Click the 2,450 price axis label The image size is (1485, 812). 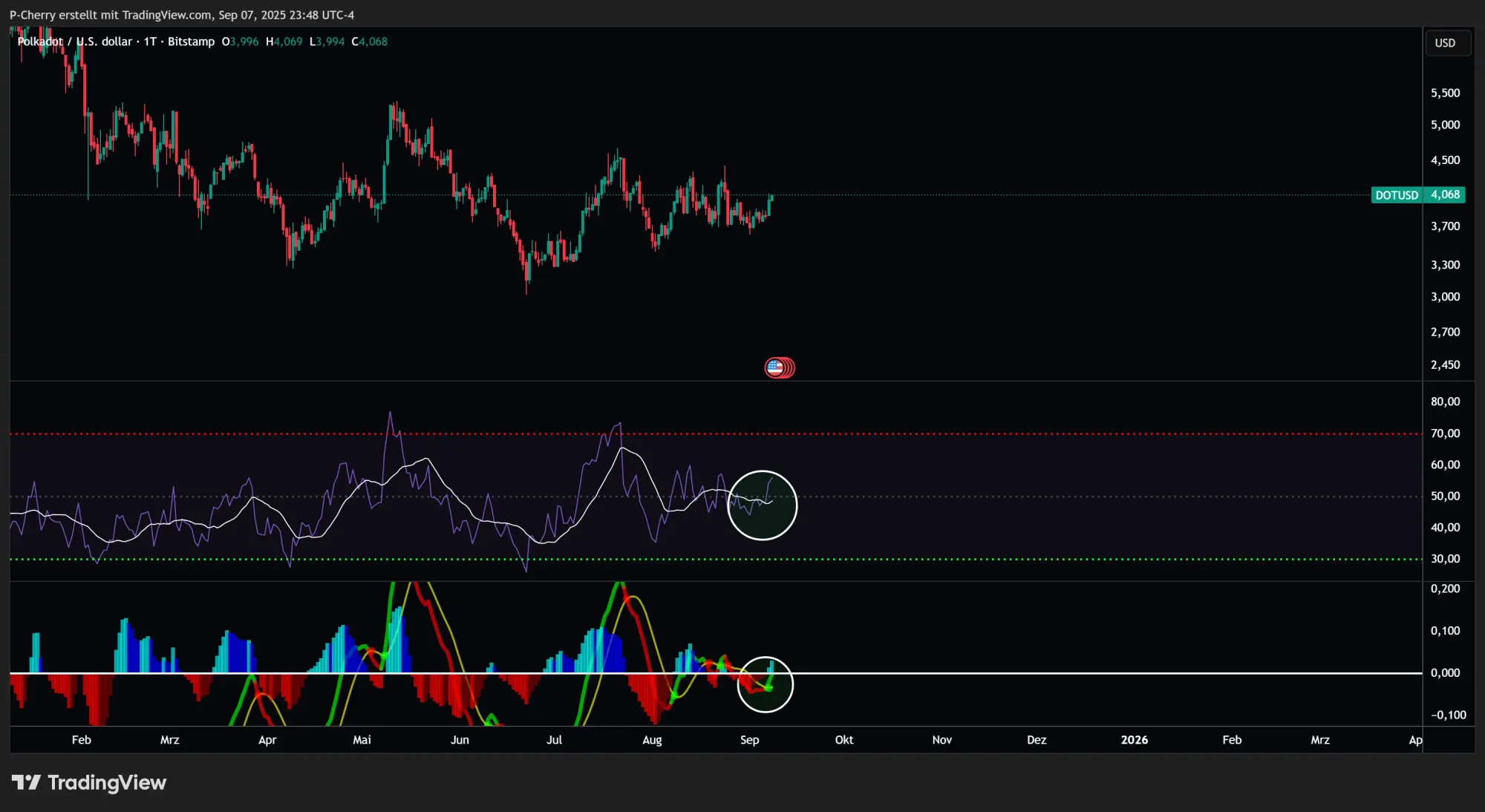tap(1445, 364)
